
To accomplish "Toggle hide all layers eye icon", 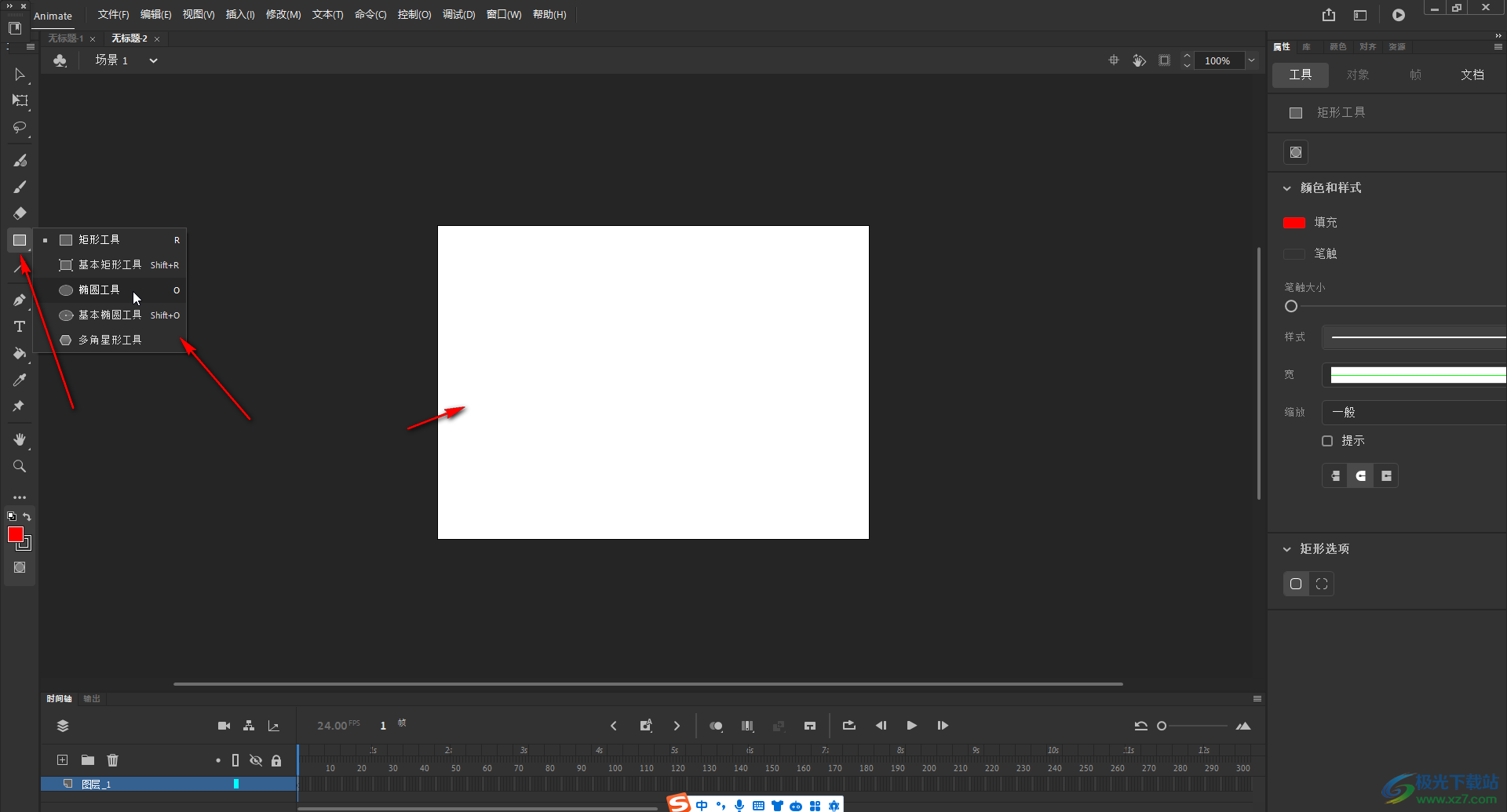I will (x=256, y=760).
